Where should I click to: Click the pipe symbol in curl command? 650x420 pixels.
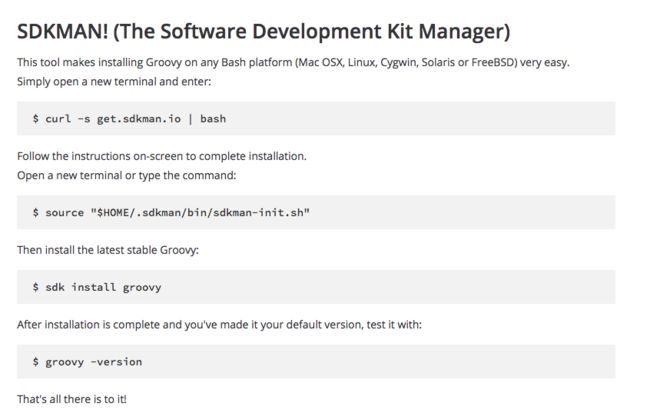pos(191,119)
